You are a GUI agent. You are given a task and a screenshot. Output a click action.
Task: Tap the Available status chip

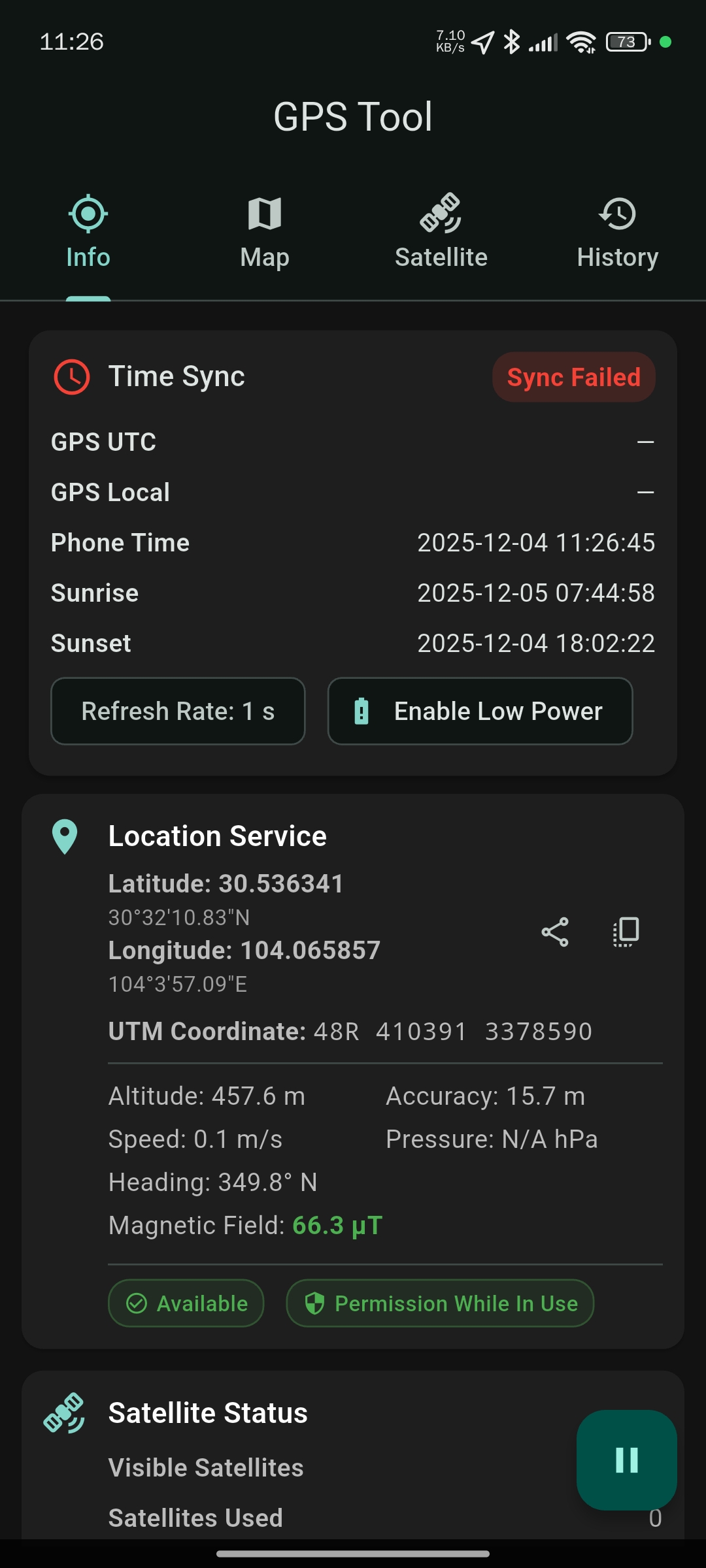[186, 1303]
